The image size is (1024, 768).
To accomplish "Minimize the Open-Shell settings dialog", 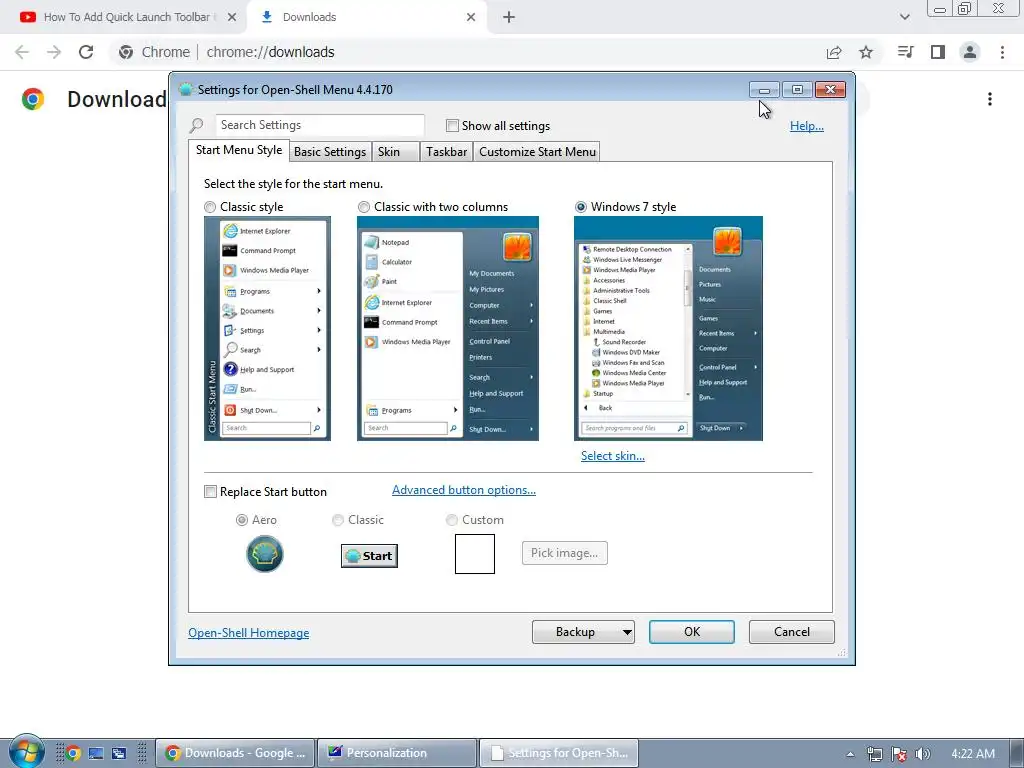I will [764, 89].
